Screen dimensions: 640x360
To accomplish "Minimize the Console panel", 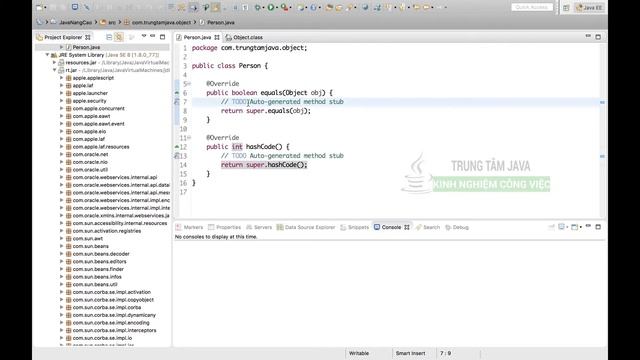I will 588,227.
